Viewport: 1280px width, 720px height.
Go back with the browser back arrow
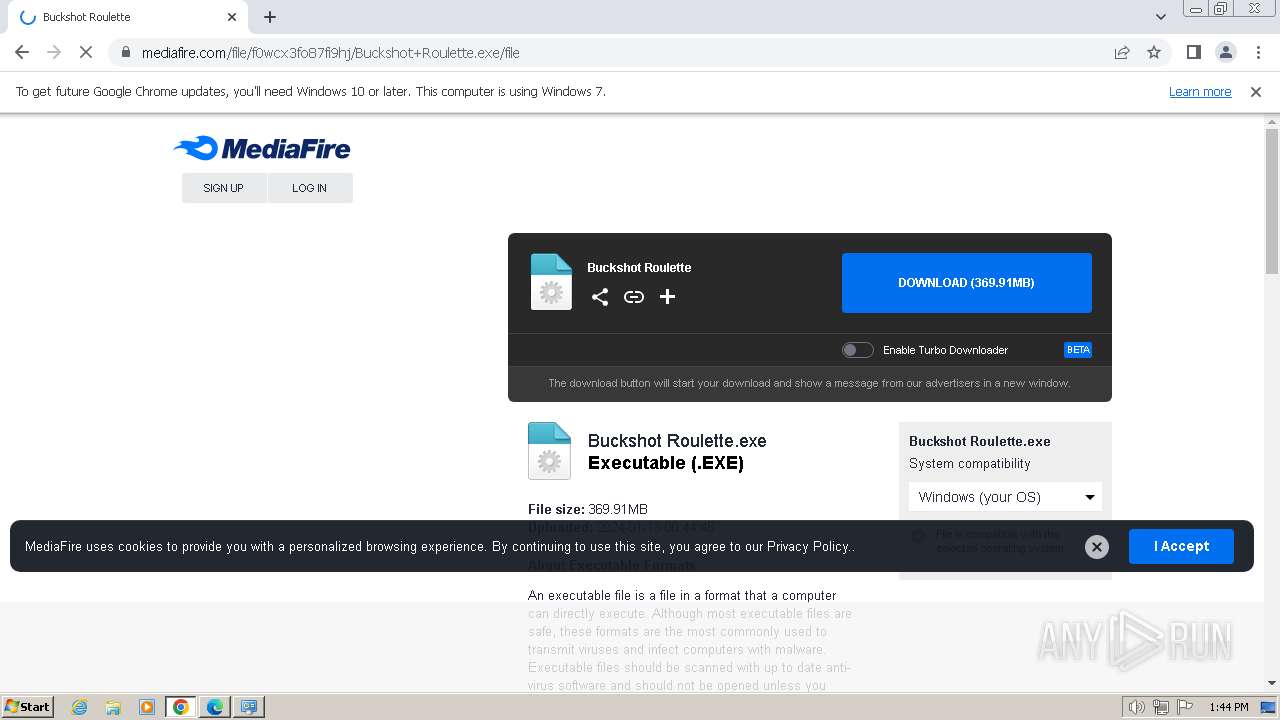22,53
